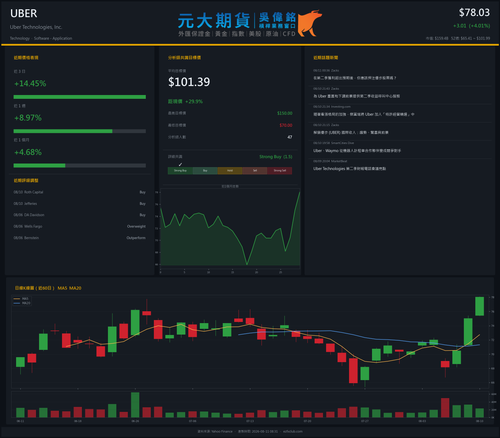
Task: Click the Roth Capital rating row
Action: click(x=80, y=192)
